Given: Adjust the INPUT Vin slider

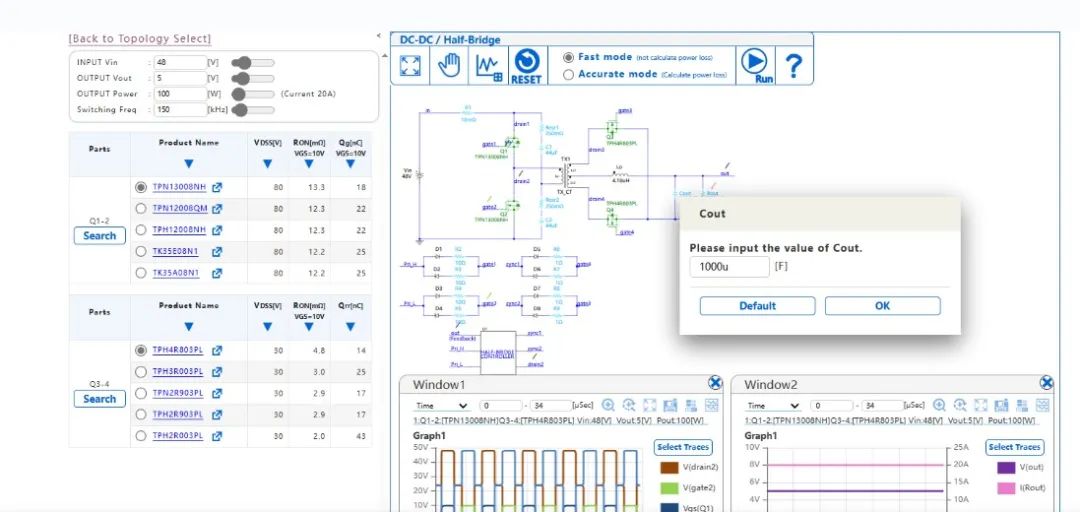Looking at the screenshot, I should (x=253, y=63).
